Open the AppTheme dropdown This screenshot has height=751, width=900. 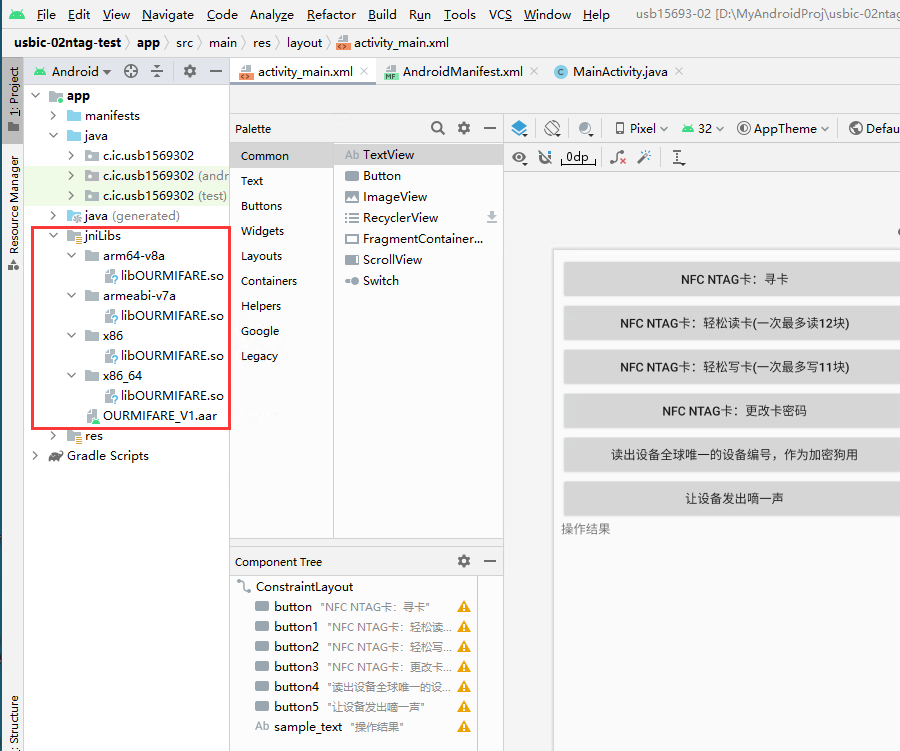click(x=783, y=129)
